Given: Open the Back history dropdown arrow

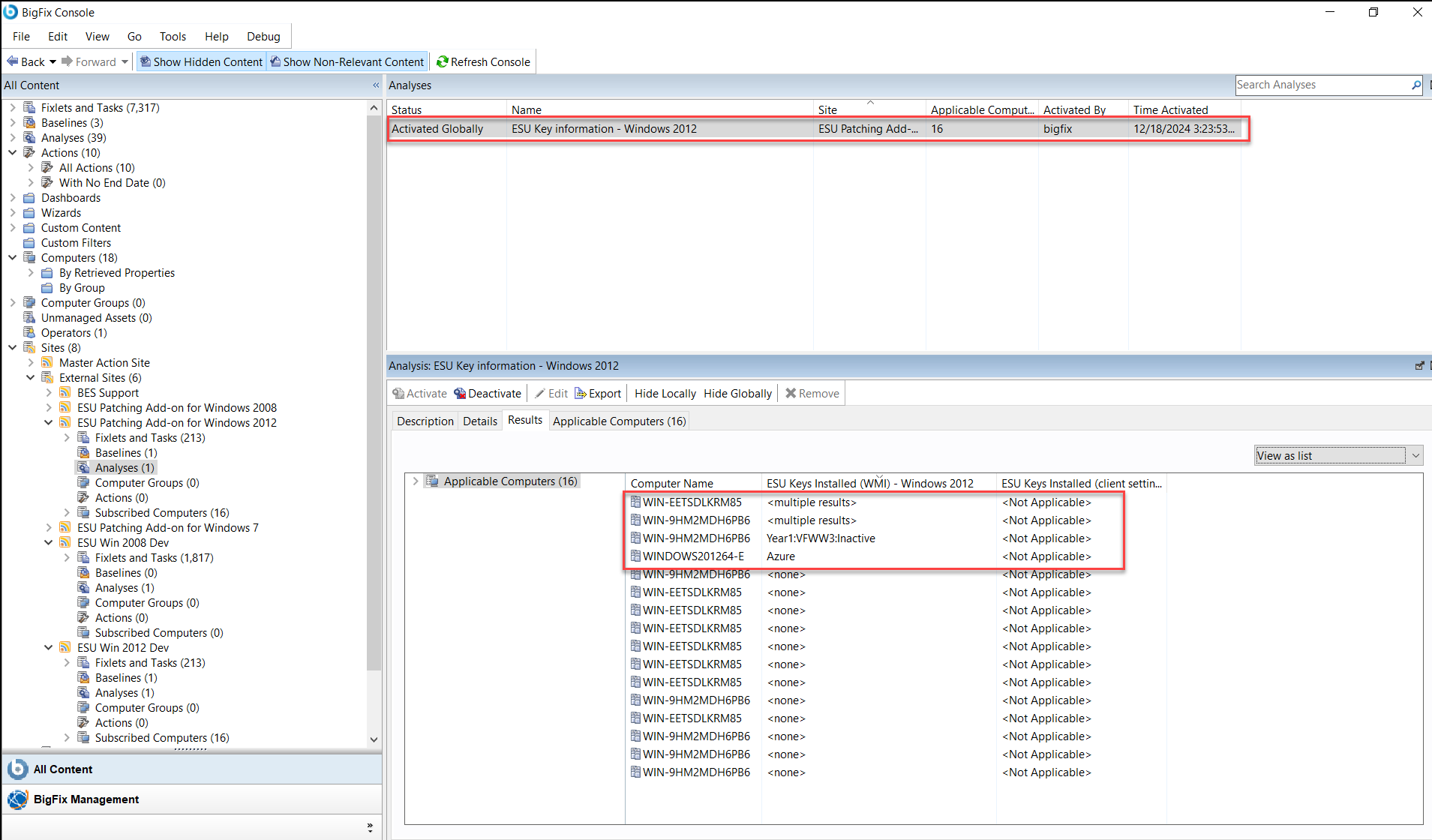Looking at the screenshot, I should pyautogui.click(x=53, y=61).
